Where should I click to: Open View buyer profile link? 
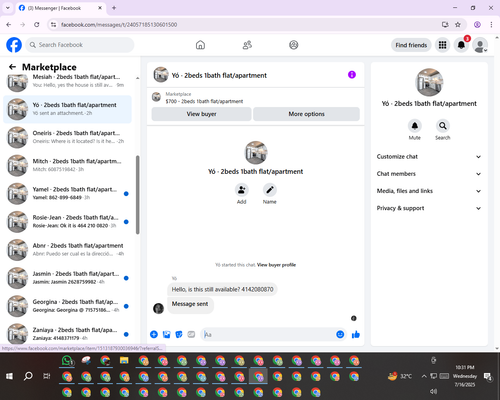pyautogui.click(x=276, y=265)
